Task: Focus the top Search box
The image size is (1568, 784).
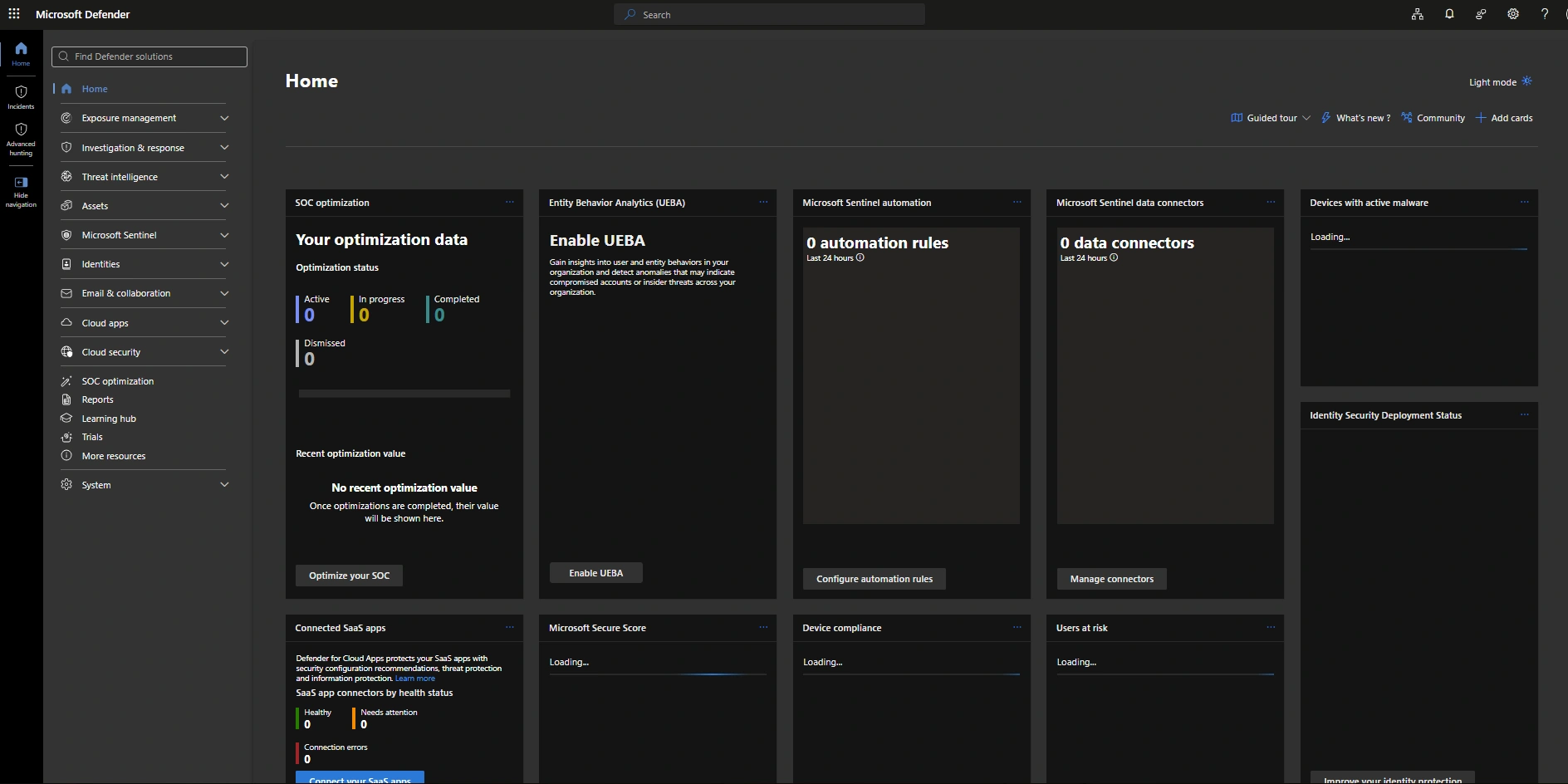Action: click(x=769, y=14)
